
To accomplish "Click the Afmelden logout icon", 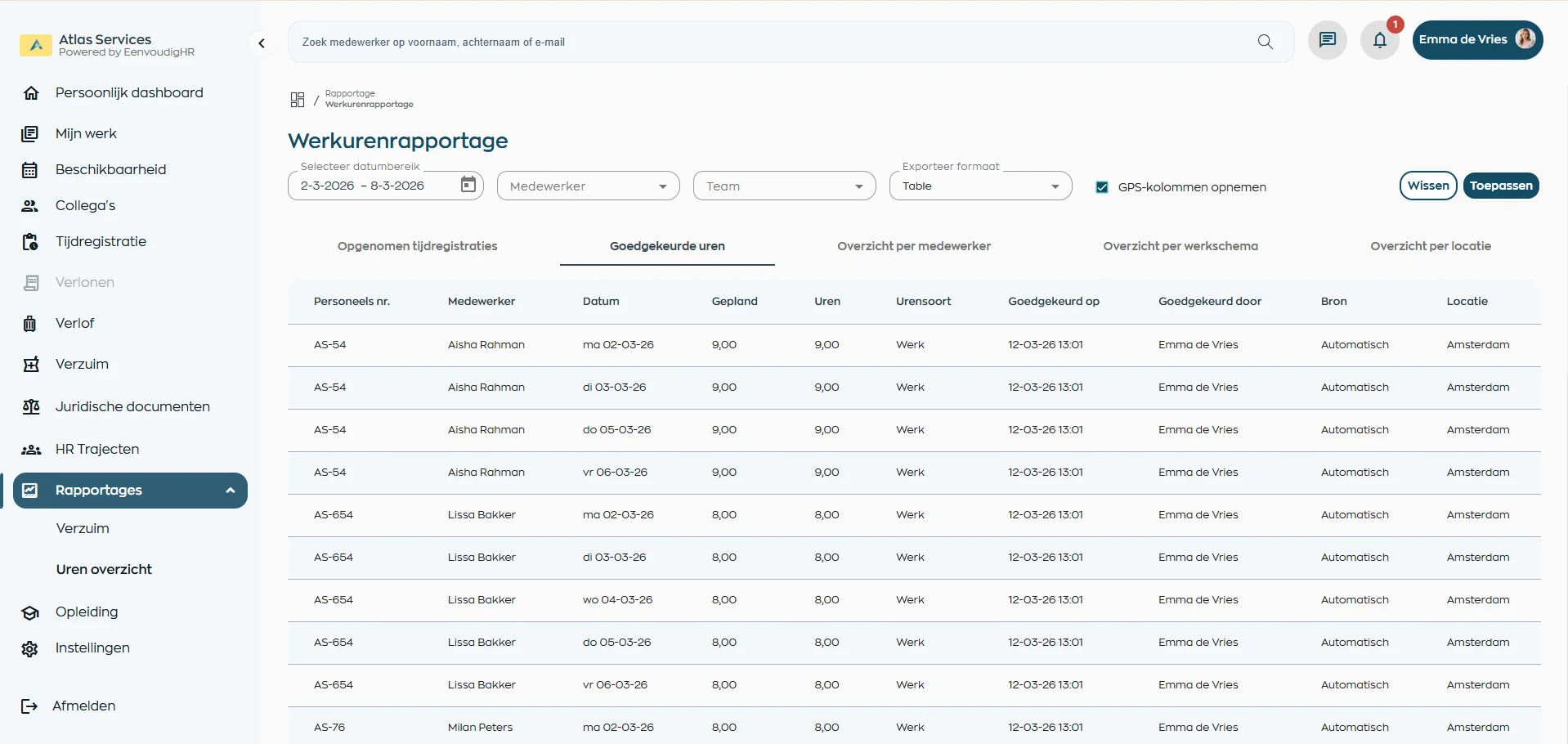I will (29, 706).
